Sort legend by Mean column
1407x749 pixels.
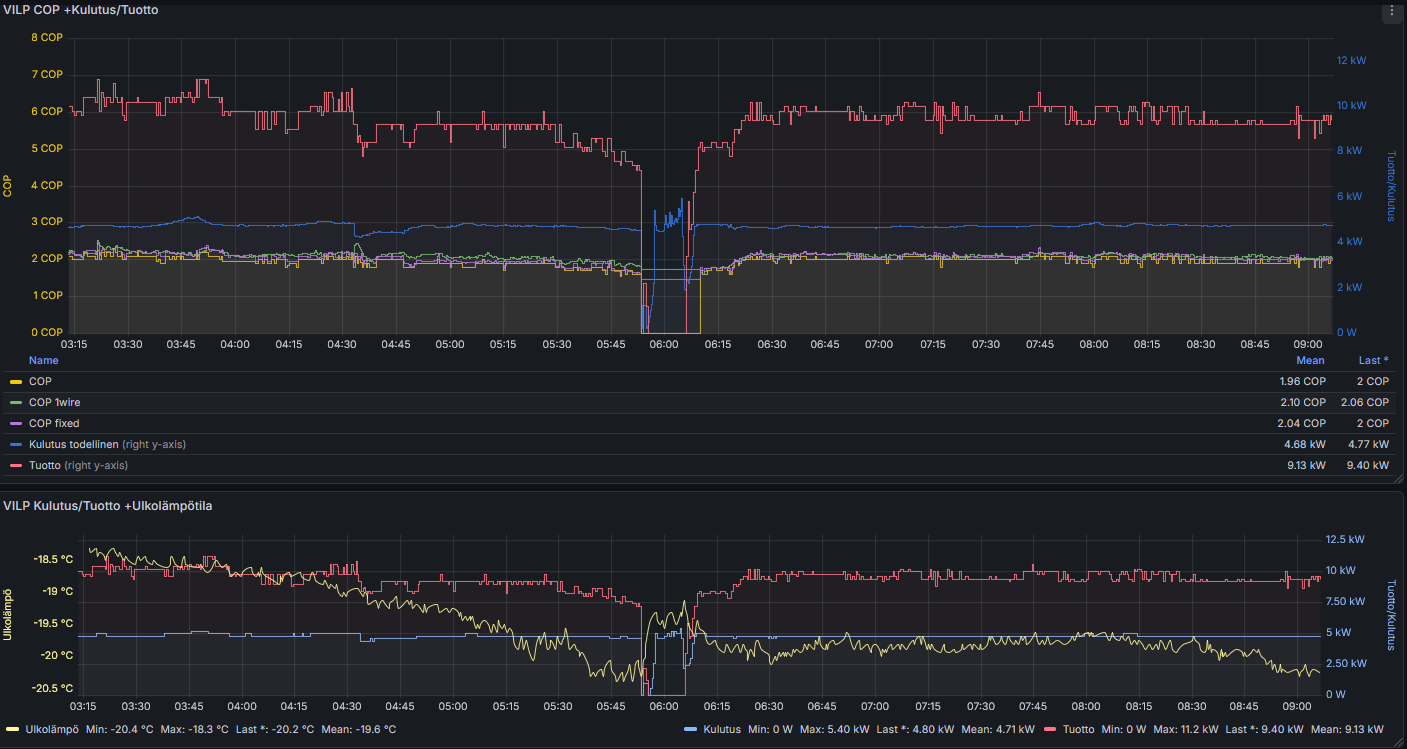[x=1310, y=360]
